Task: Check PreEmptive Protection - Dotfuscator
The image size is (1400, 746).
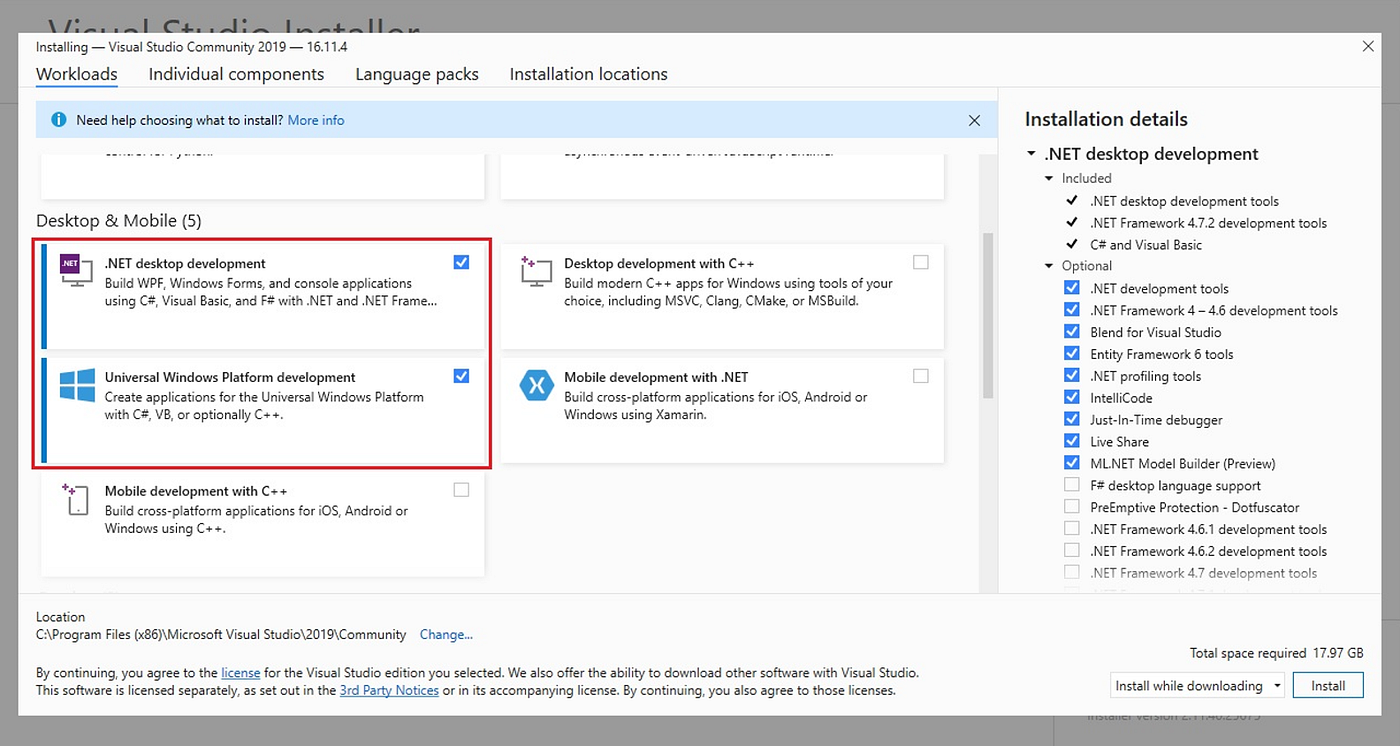Action: pos(1072,507)
